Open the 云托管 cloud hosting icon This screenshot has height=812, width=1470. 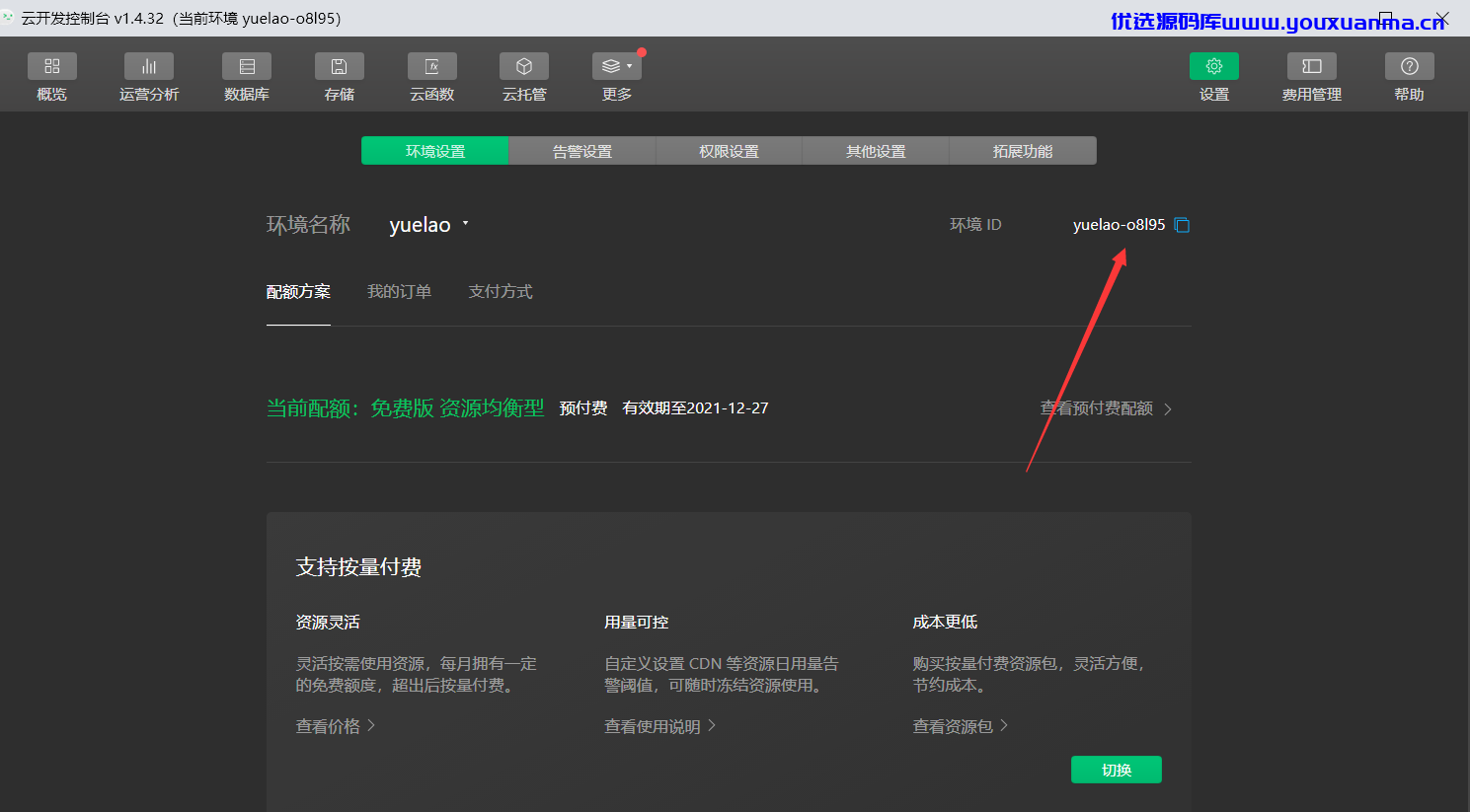(524, 66)
